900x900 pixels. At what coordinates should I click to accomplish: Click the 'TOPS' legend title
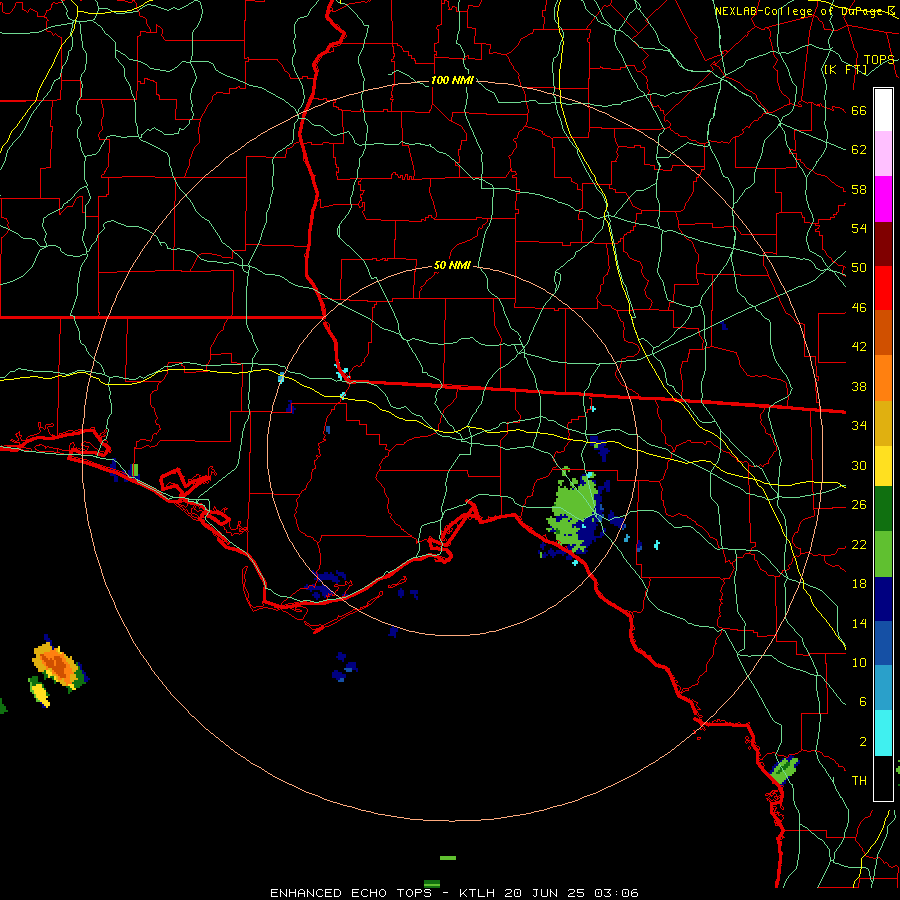pyautogui.click(x=879, y=59)
